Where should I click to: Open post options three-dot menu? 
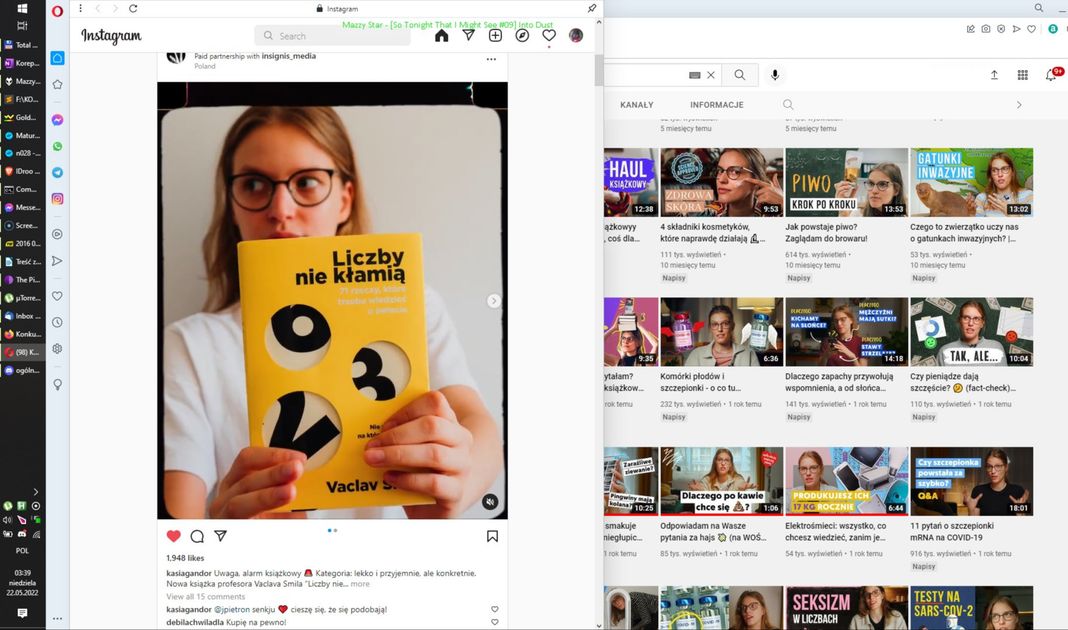[x=491, y=59]
